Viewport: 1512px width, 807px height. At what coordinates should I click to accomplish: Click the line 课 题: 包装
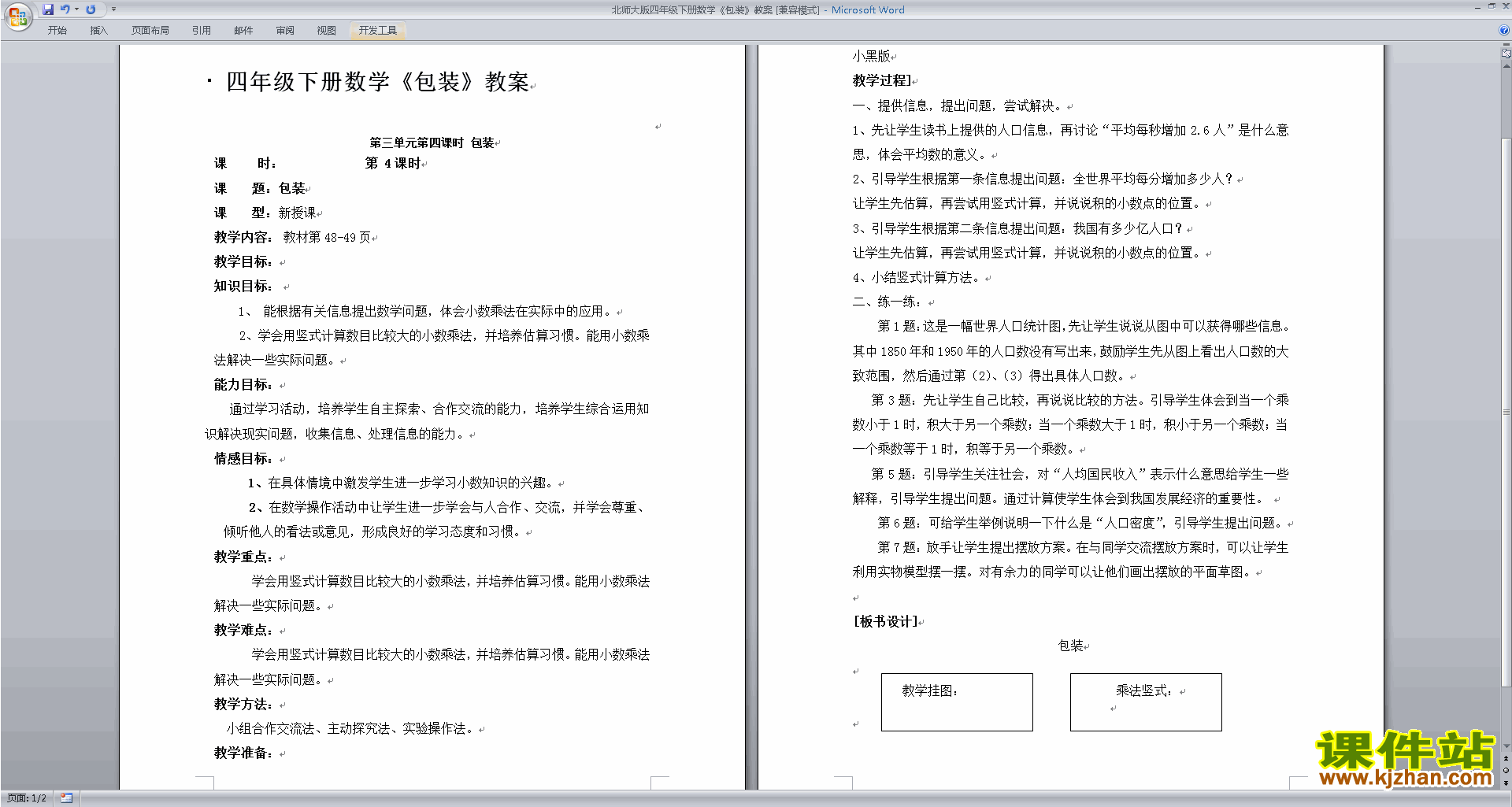tap(260, 188)
